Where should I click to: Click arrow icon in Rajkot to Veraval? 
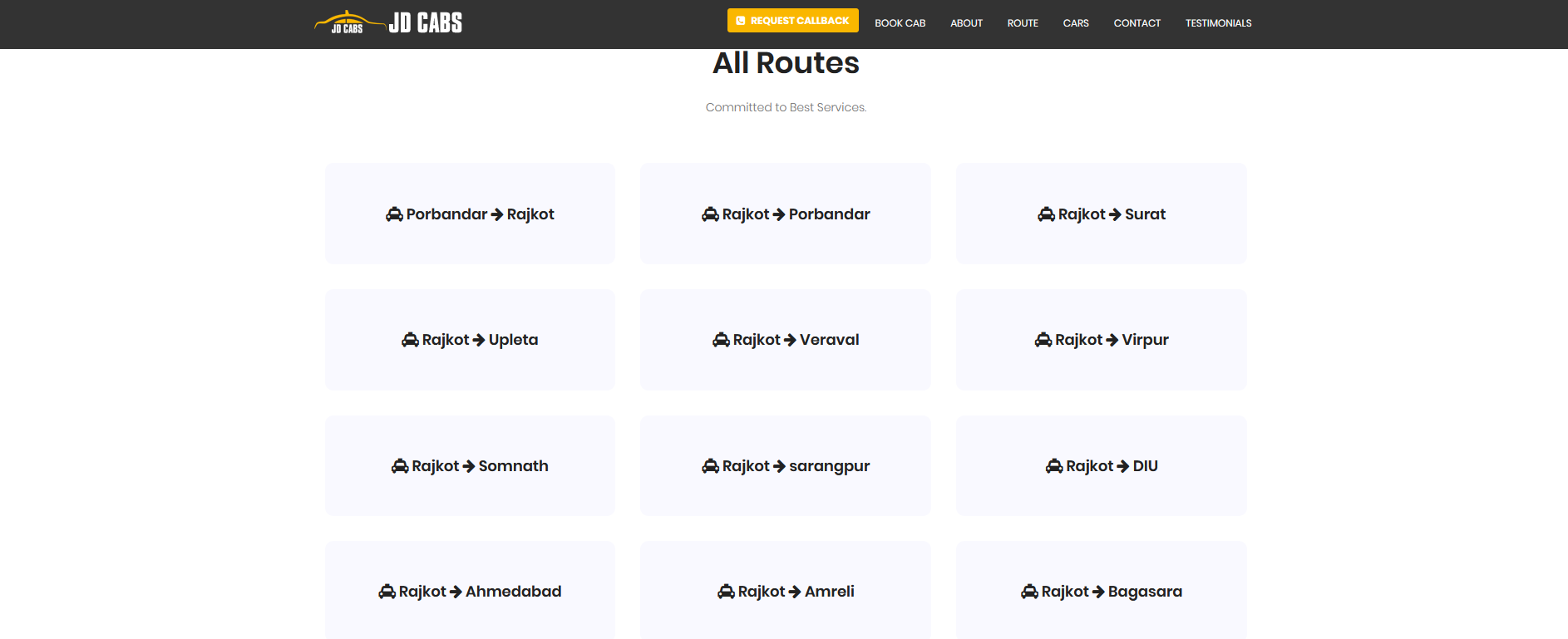point(790,340)
